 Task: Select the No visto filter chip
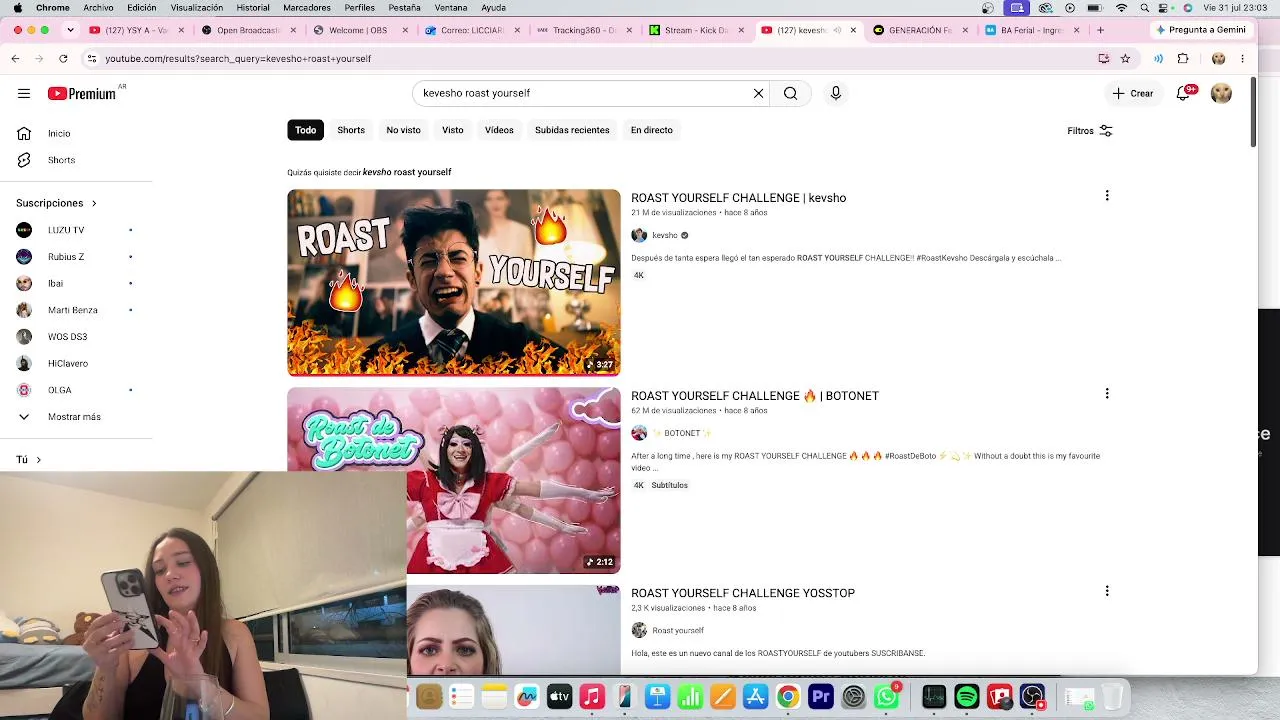[x=403, y=130]
